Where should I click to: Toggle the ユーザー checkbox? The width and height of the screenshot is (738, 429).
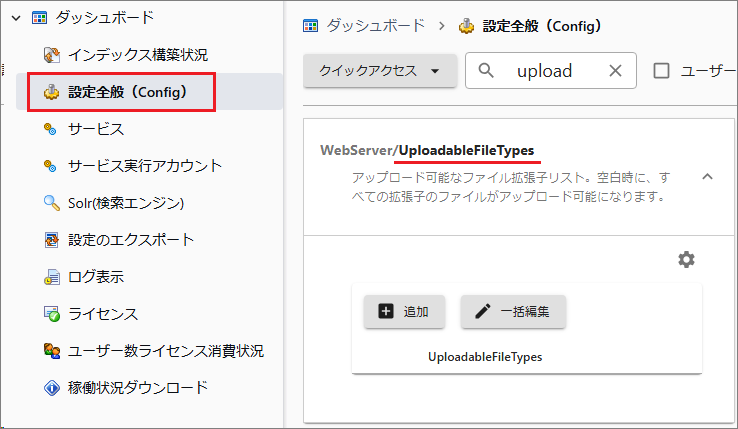click(661, 71)
